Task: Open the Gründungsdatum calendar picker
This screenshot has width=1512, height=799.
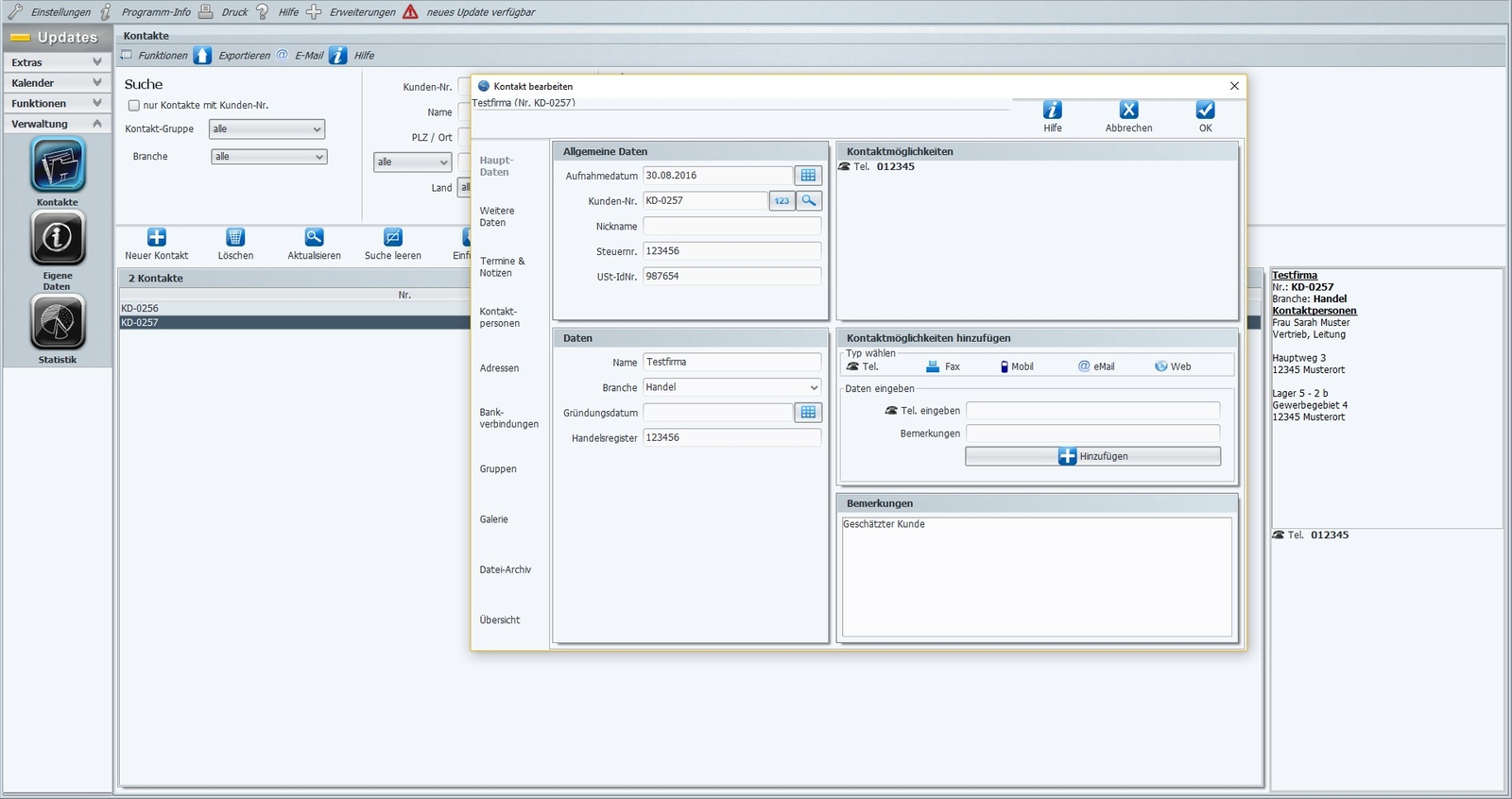Action: [808, 413]
